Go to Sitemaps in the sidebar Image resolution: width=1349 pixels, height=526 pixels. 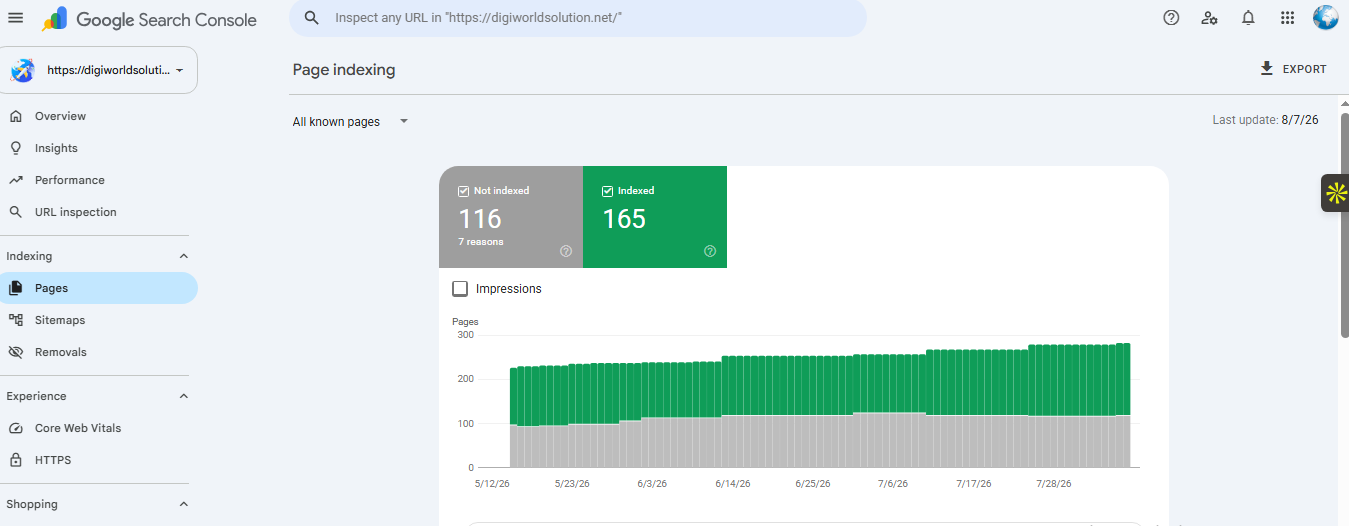[60, 320]
